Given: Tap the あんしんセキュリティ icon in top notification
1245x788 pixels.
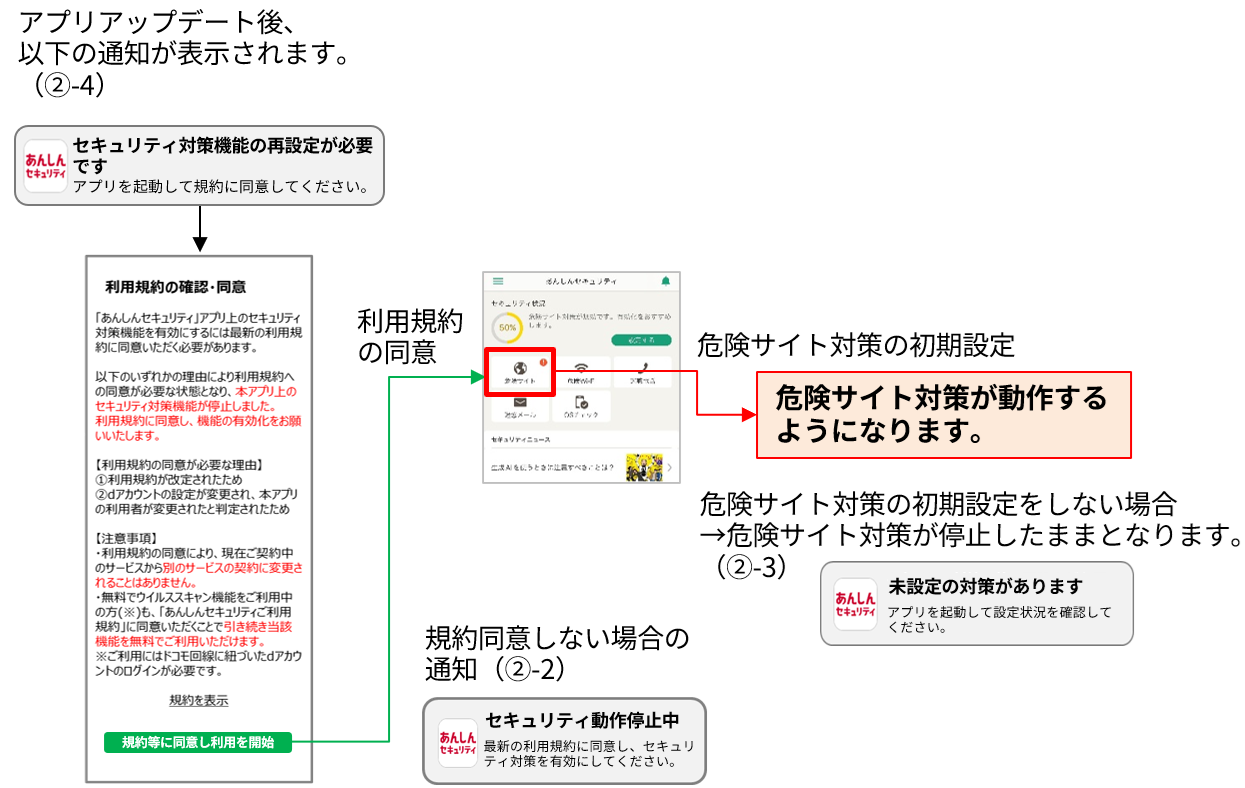Looking at the screenshot, I should (x=46, y=166).
